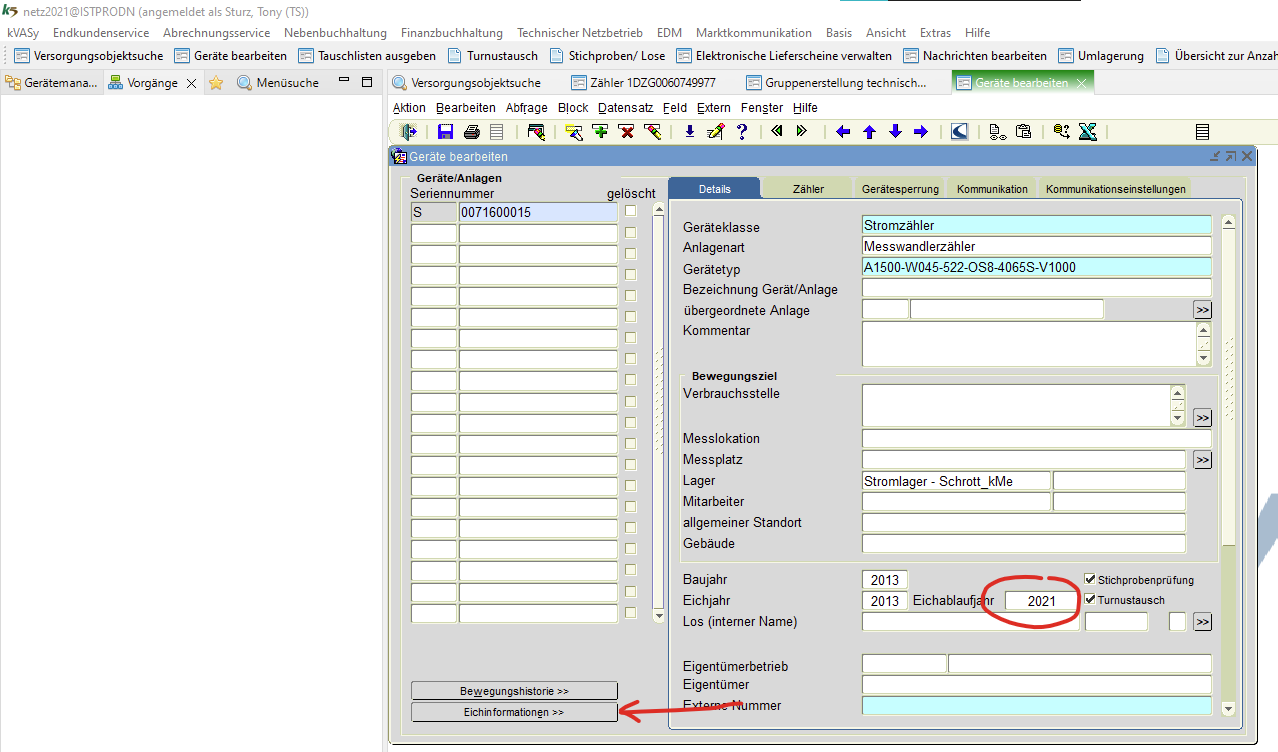
Task: Click the Eichinformationen >> button
Action: coord(514,712)
